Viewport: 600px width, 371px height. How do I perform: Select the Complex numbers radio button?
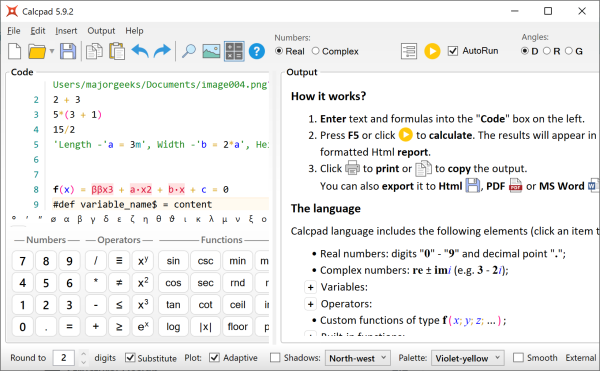click(315, 51)
